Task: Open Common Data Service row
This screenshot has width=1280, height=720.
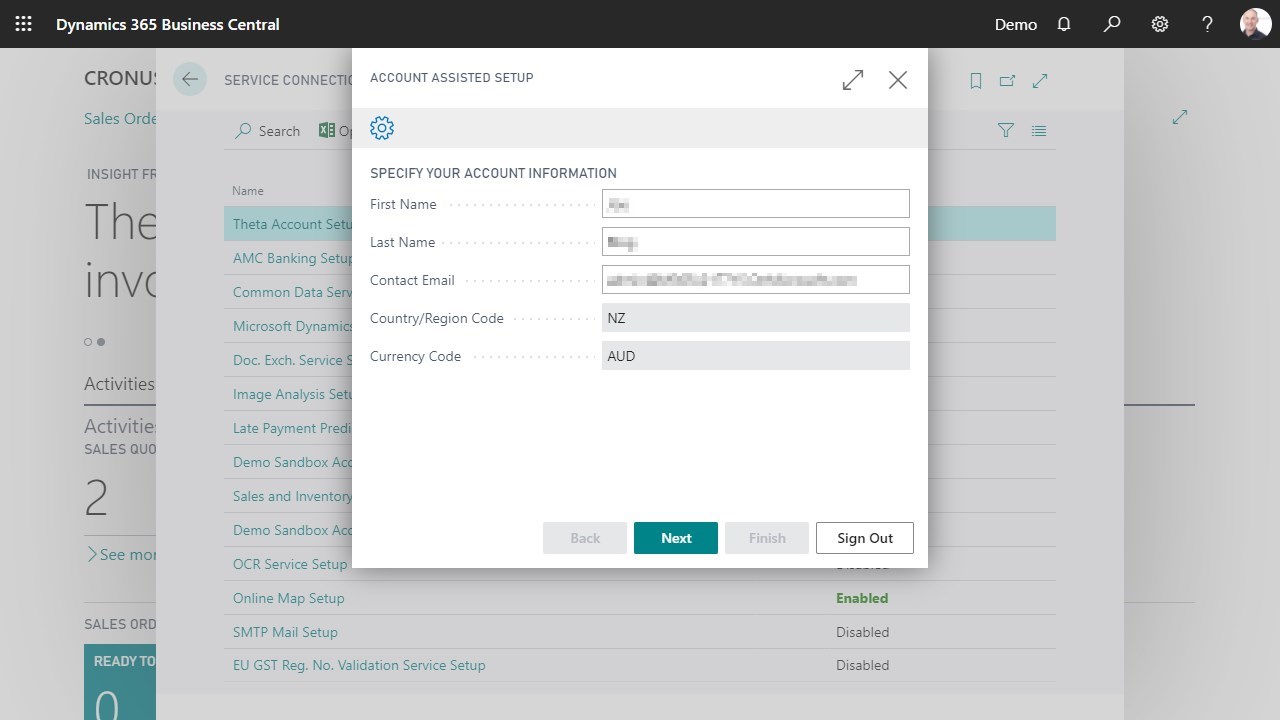Action: pyautogui.click(x=292, y=292)
